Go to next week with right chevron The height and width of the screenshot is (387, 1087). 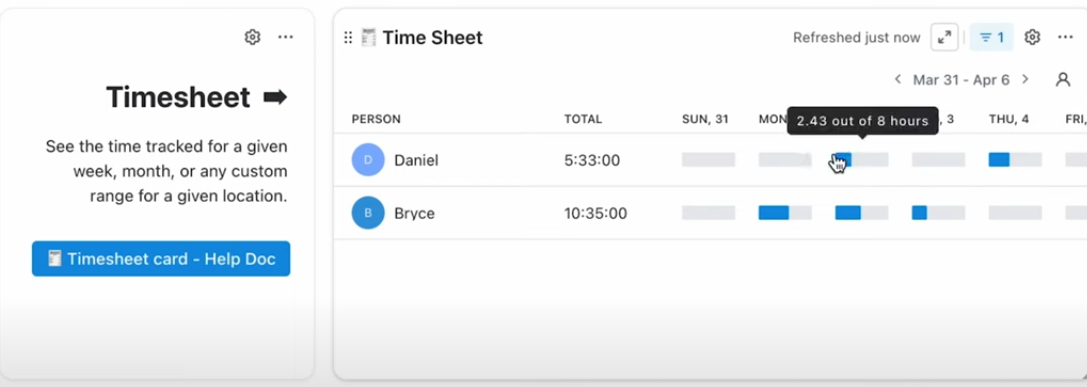1025,80
